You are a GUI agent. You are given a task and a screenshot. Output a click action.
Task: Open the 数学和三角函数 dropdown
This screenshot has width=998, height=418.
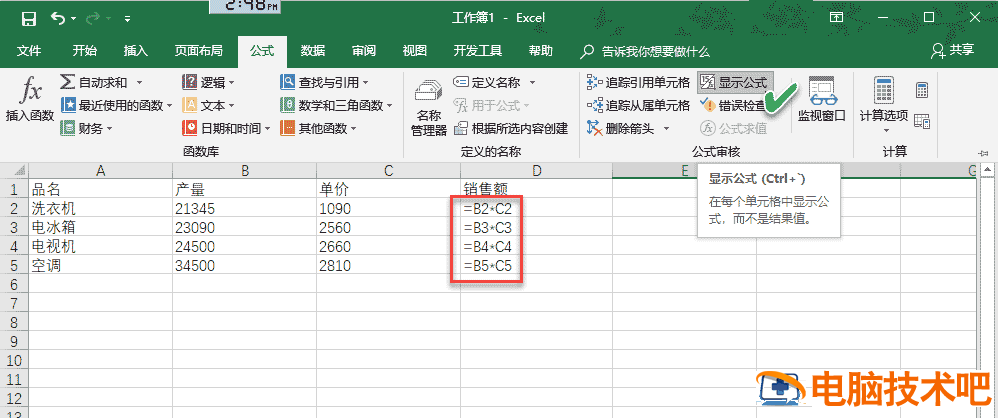click(x=337, y=105)
